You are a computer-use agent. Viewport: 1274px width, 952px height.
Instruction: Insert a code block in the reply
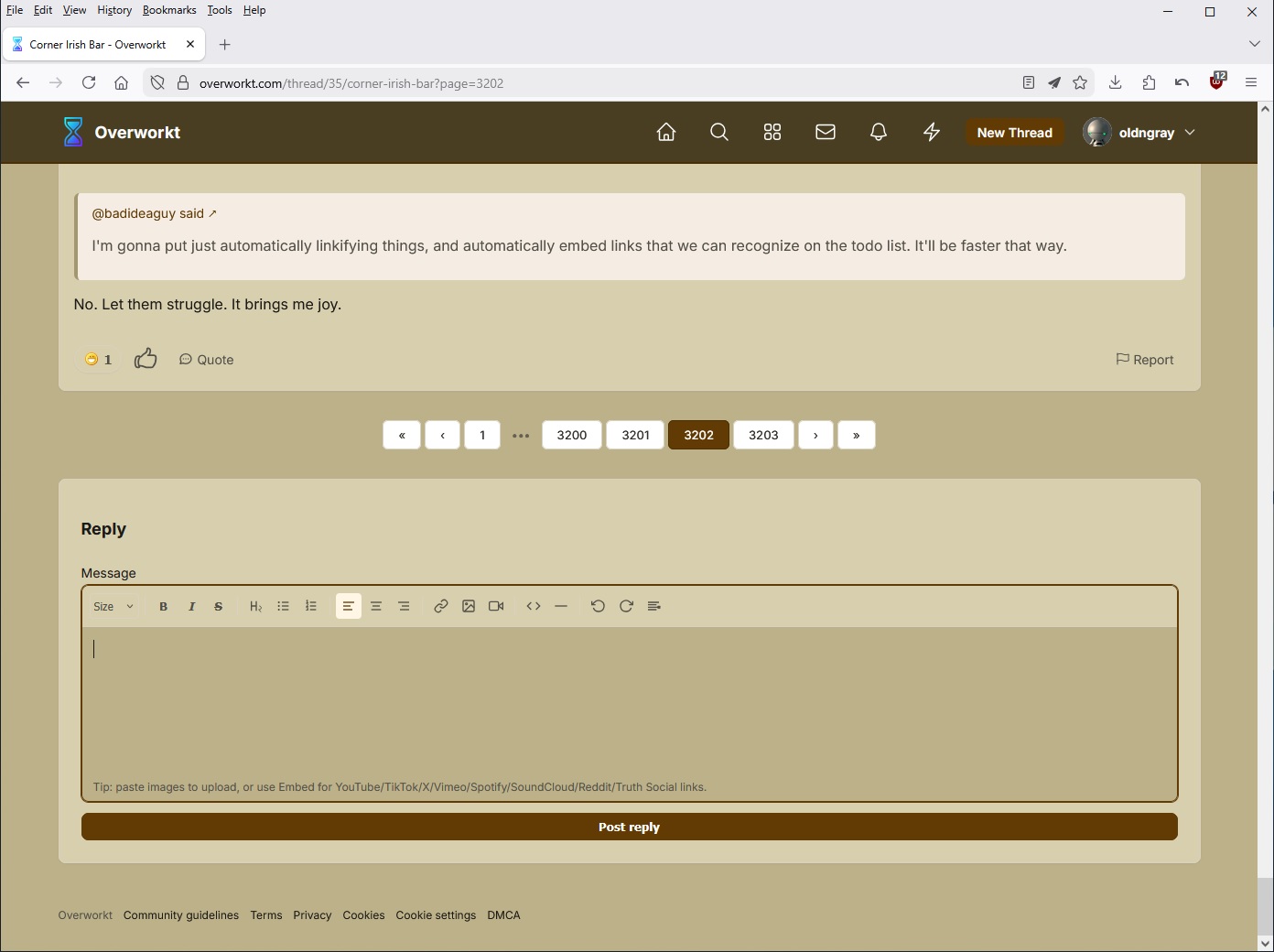pyautogui.click(x=534, y=606)
